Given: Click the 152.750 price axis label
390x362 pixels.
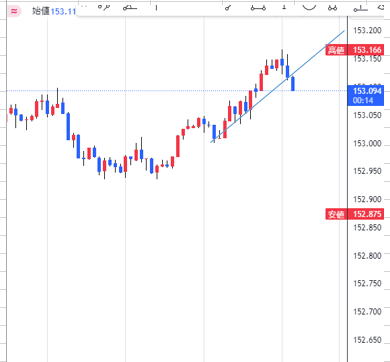Looking at the screenshot, I should tap(367, 283).
